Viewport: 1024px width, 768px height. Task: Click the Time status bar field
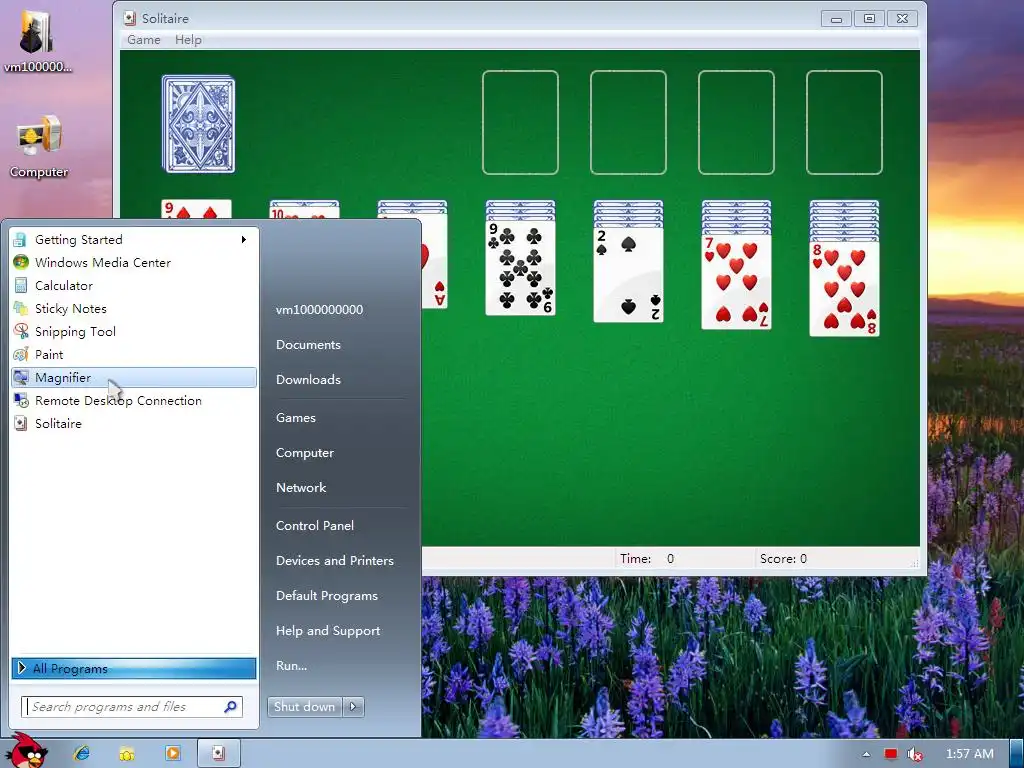[x=684, y=559]
